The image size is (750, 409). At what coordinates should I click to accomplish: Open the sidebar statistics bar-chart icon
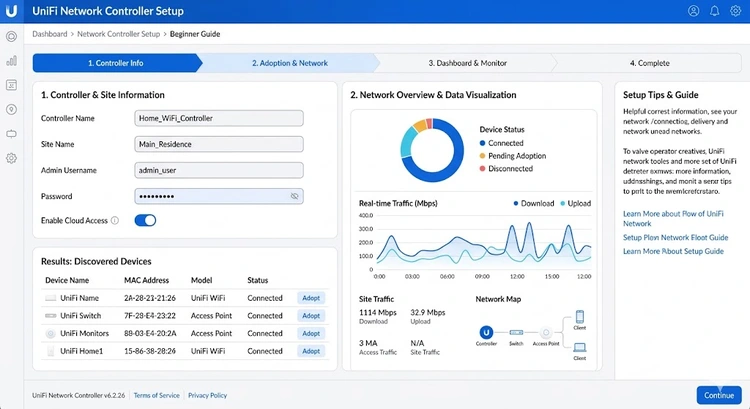[11, 61]
